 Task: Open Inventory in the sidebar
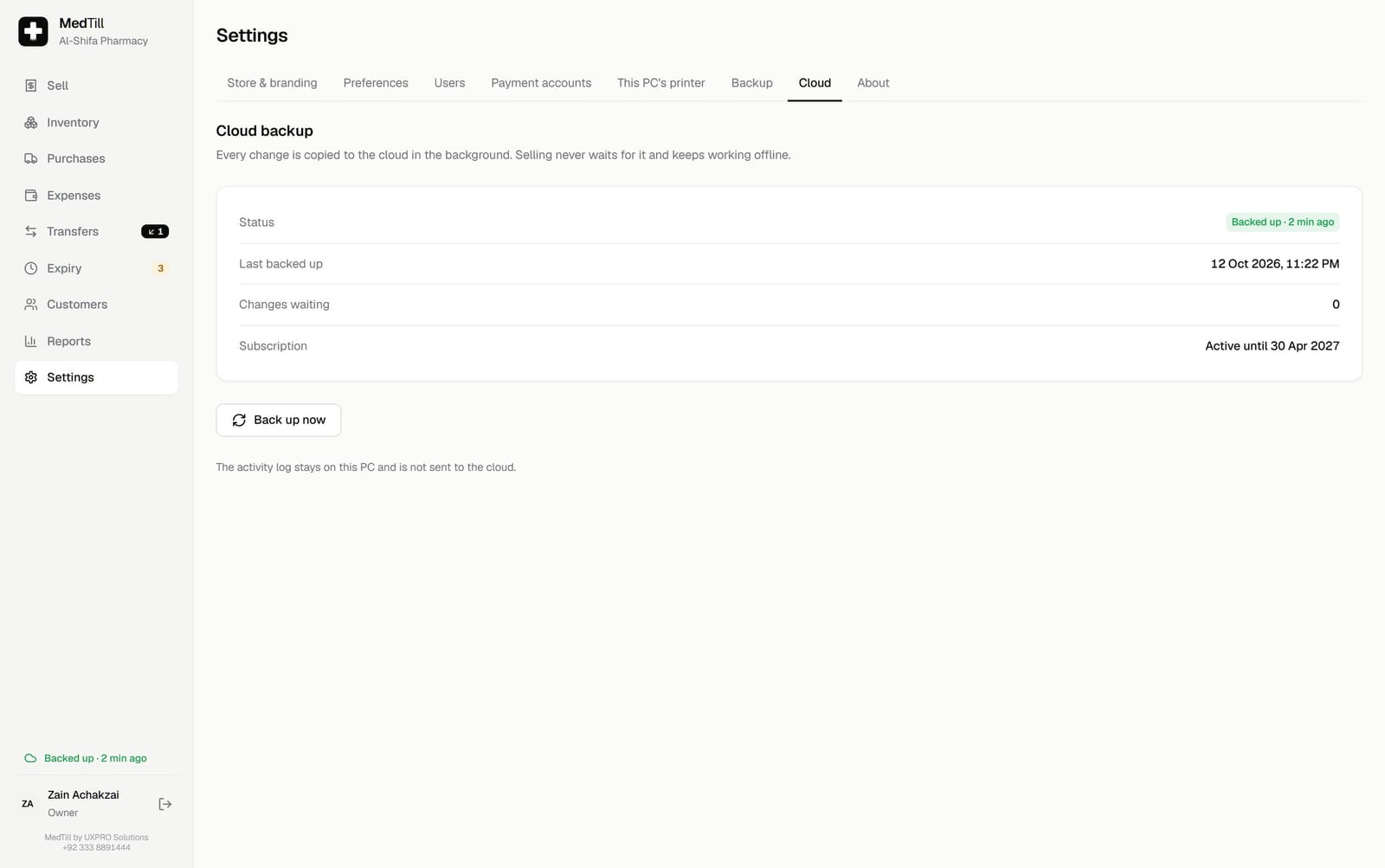(x=96, y=123)
